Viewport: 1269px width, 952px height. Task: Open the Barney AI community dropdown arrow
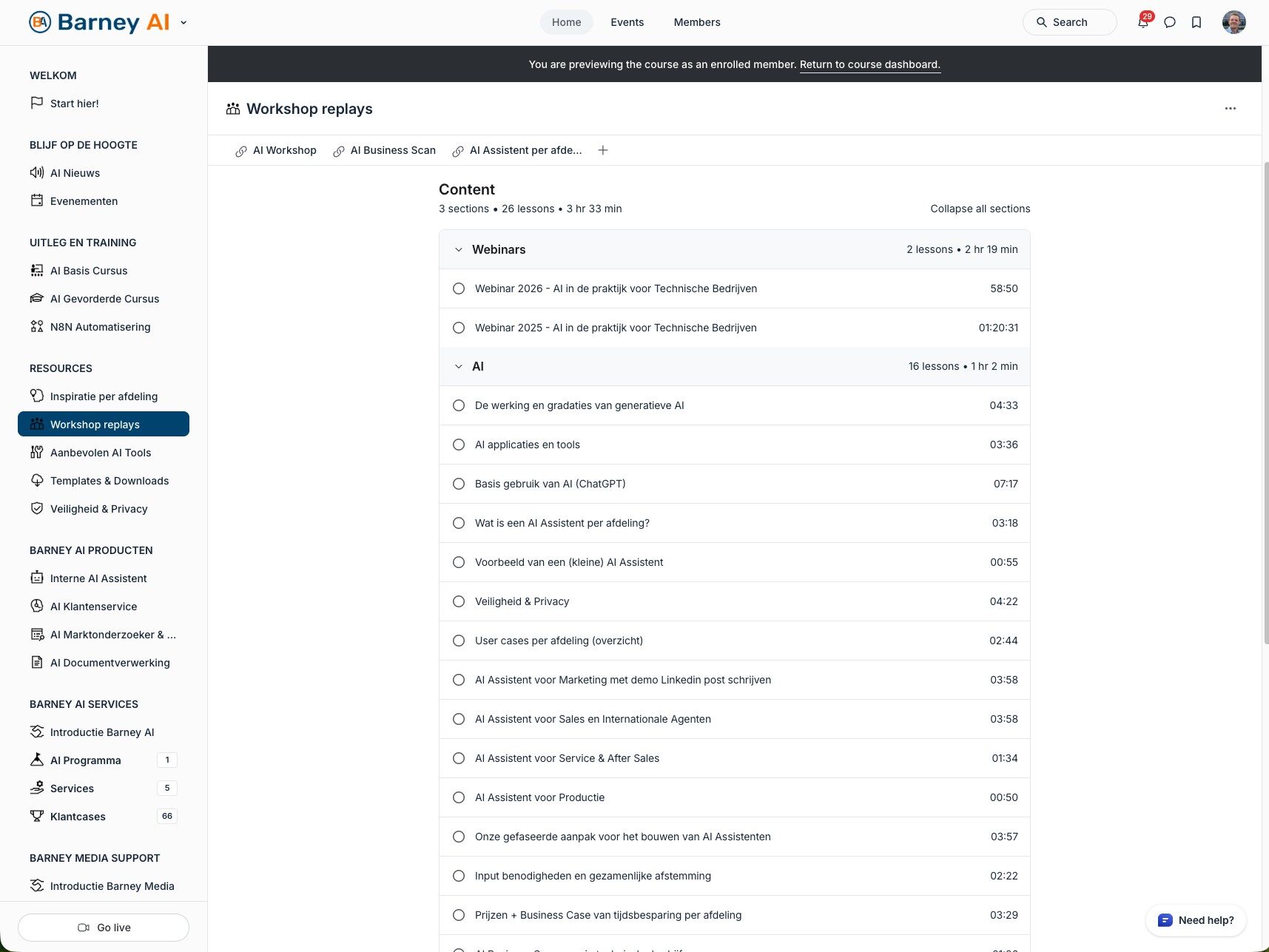[184, 22]
